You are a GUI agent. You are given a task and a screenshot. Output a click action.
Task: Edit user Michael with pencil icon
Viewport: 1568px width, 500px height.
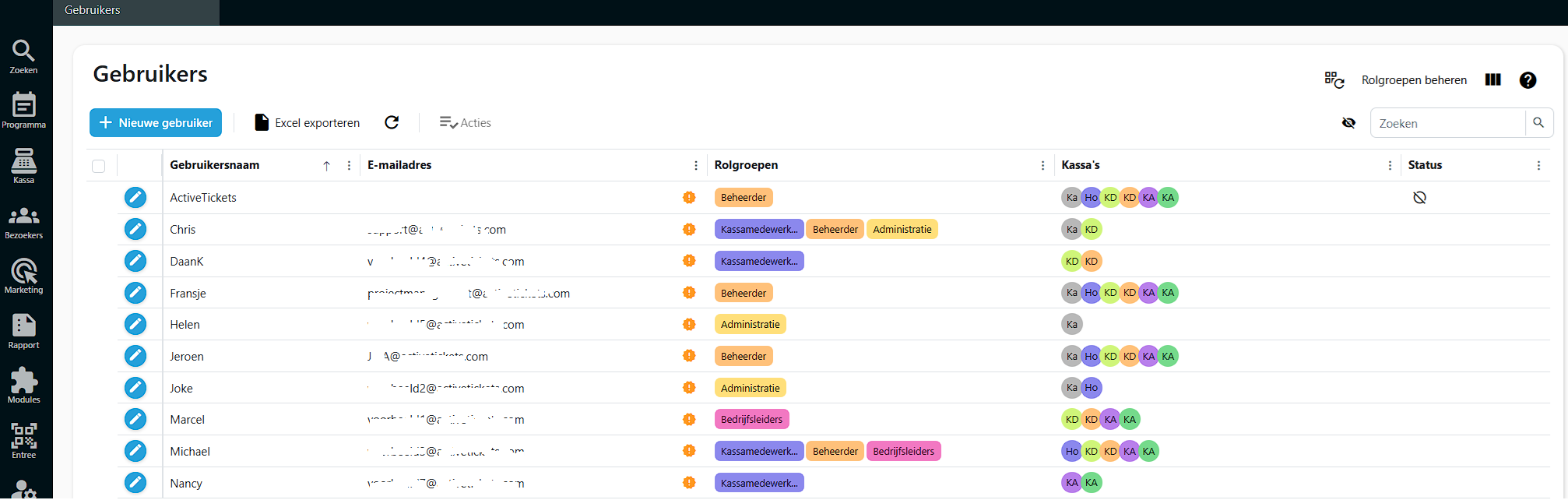(x=135, y=451)
